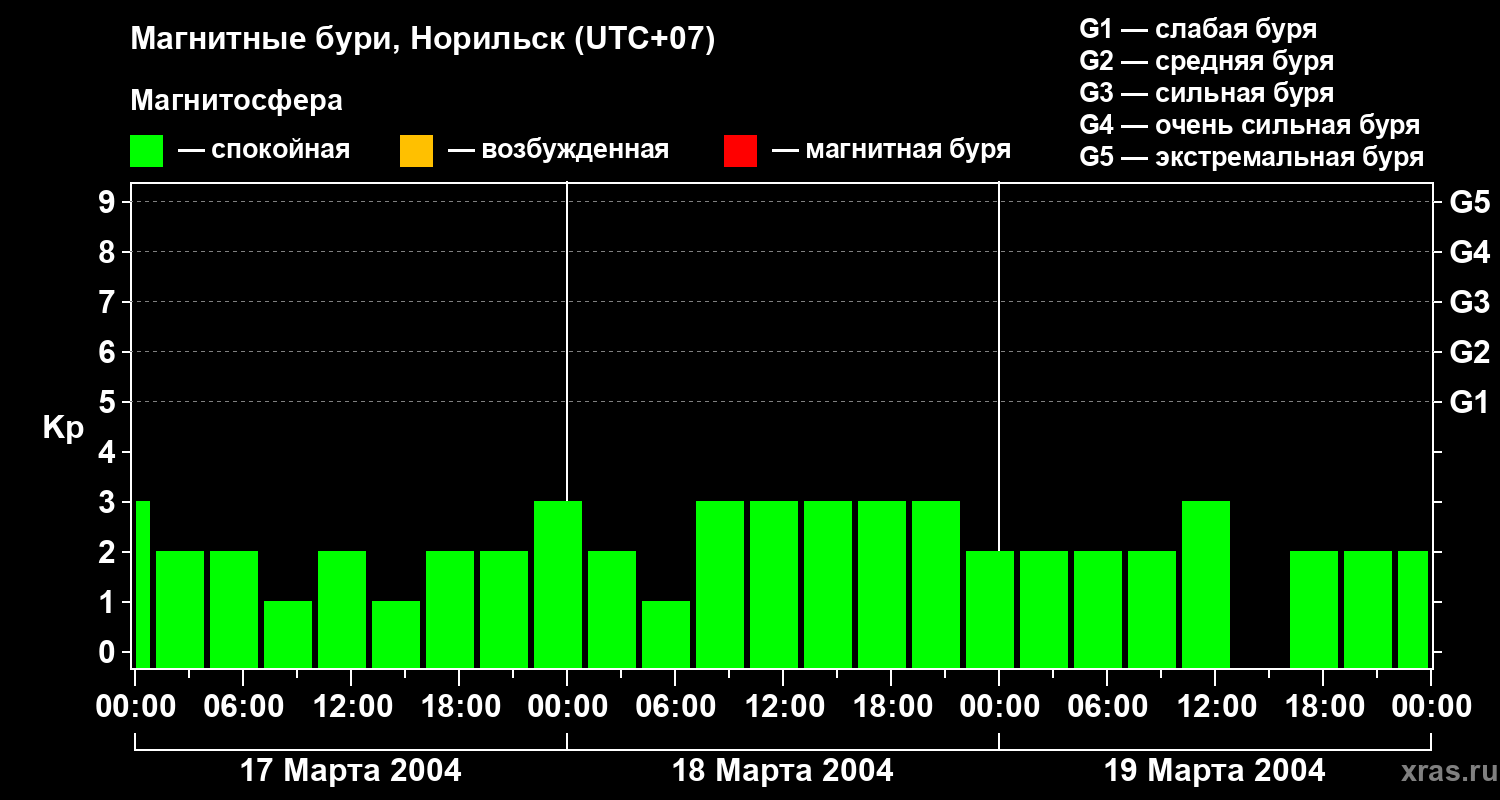Click the 12:00 time label for 18 March
1500x800 pixels.
pos(783,706)
